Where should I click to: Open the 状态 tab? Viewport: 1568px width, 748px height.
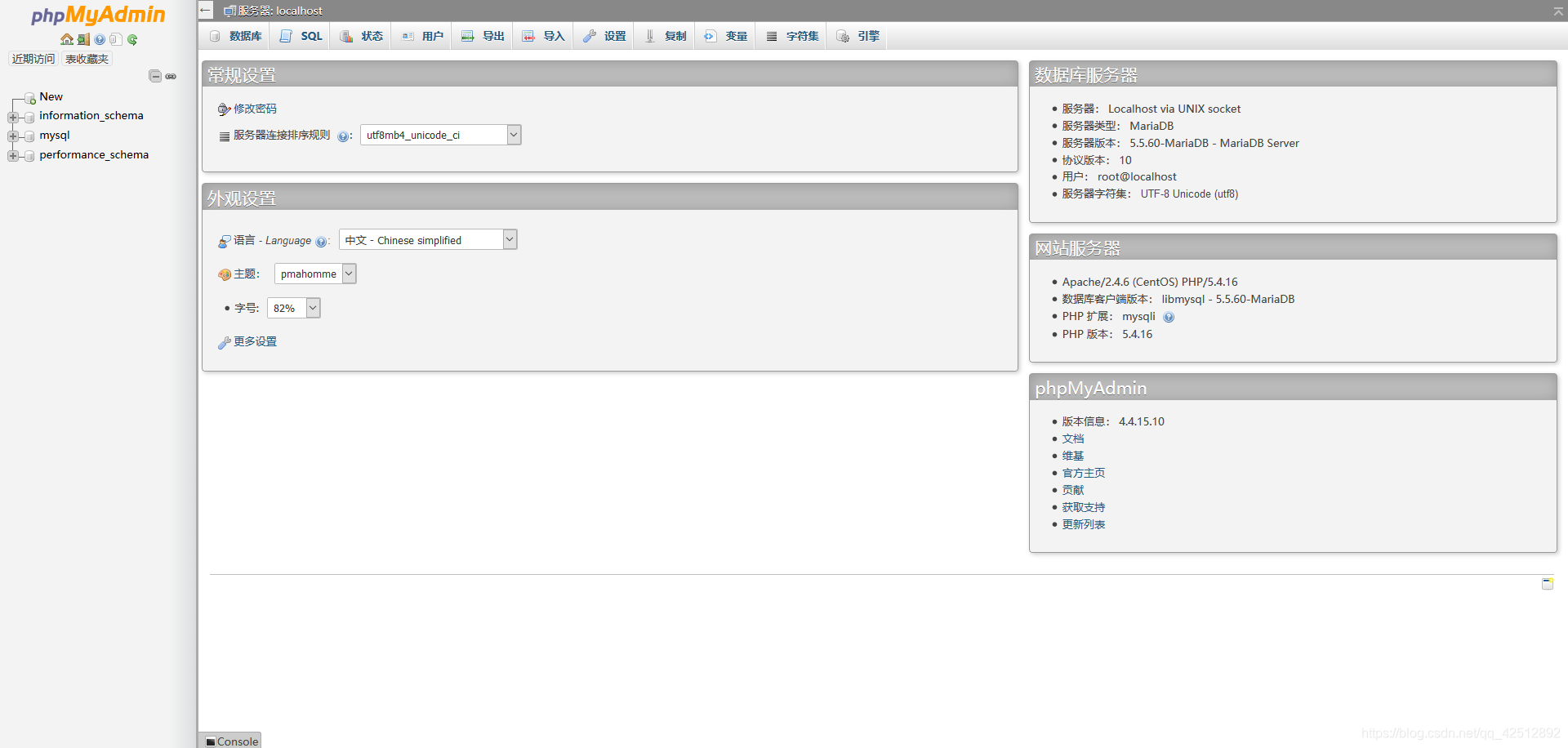point(362,36)
